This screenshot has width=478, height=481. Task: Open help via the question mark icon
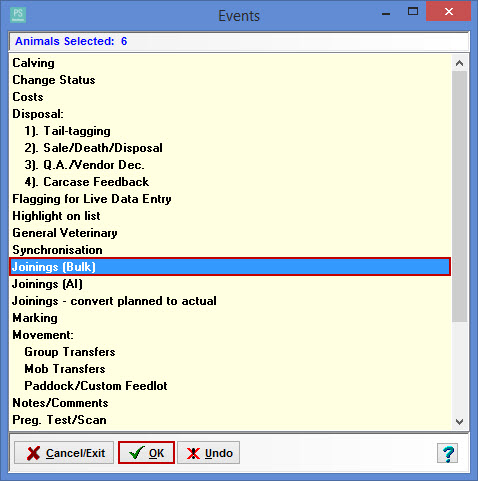coord(447,453)
